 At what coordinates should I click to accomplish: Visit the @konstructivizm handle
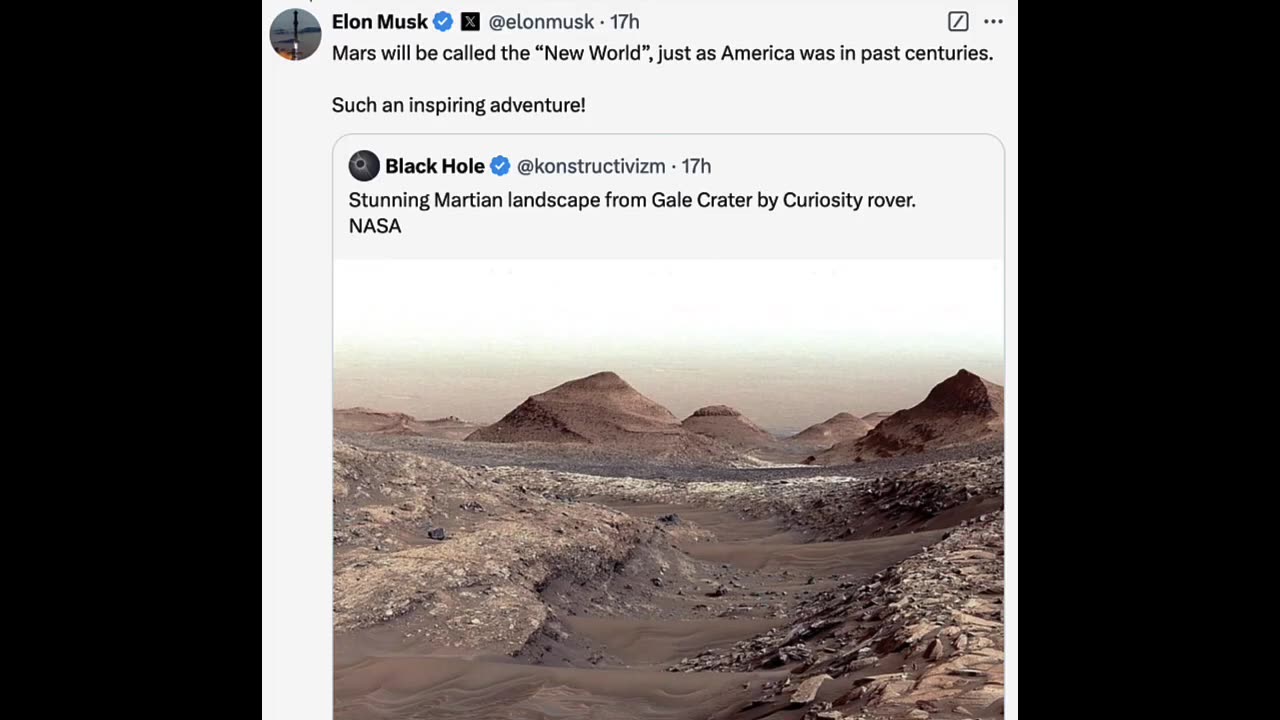click(x=591, y=166)
